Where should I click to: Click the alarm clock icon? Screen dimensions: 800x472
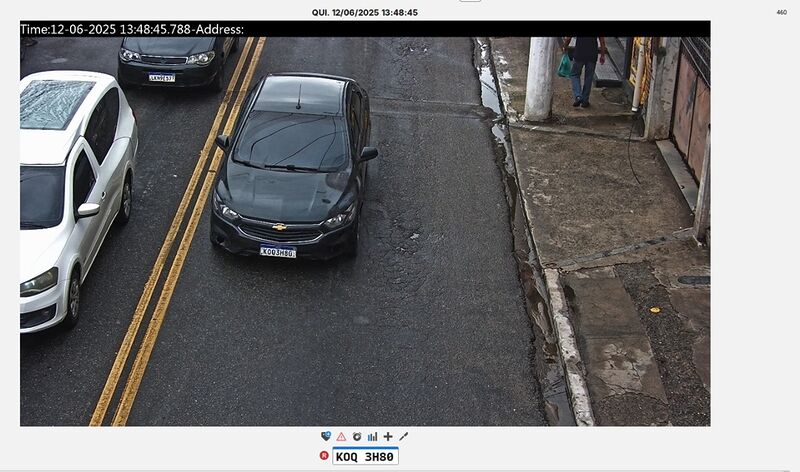coord(357,437)
